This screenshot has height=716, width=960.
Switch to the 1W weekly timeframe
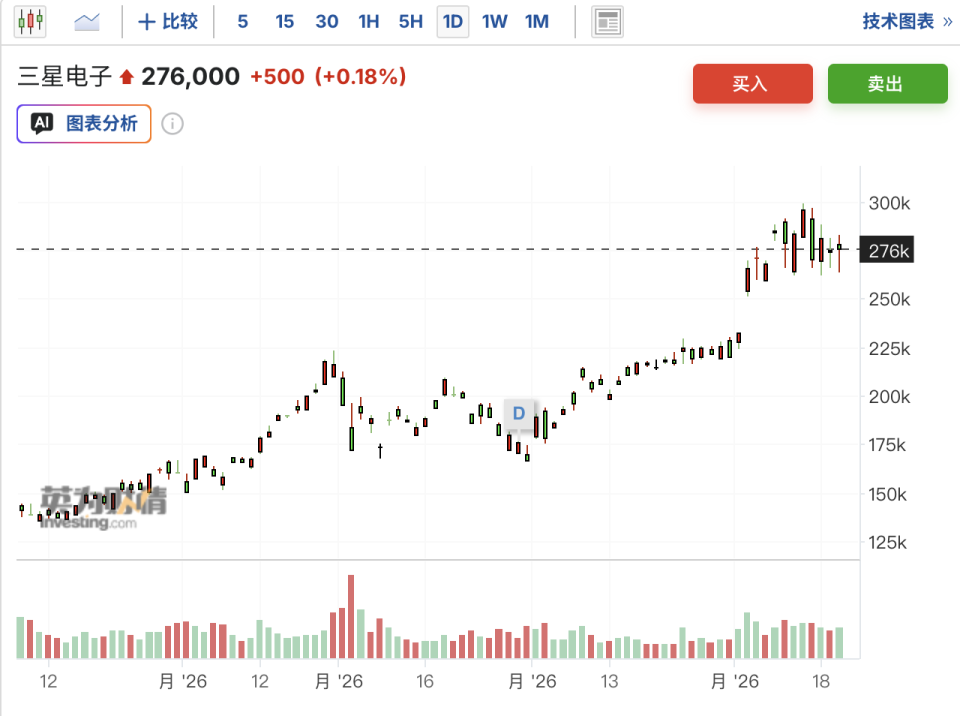495,21
